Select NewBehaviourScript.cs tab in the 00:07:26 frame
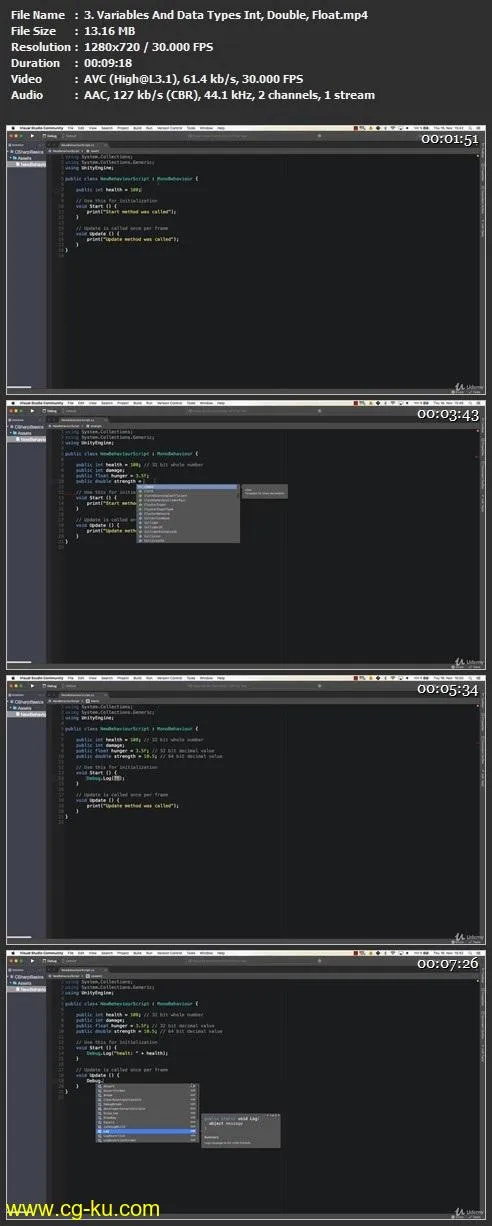Screen dimensions: 492x1226 [x=78, y=969]
